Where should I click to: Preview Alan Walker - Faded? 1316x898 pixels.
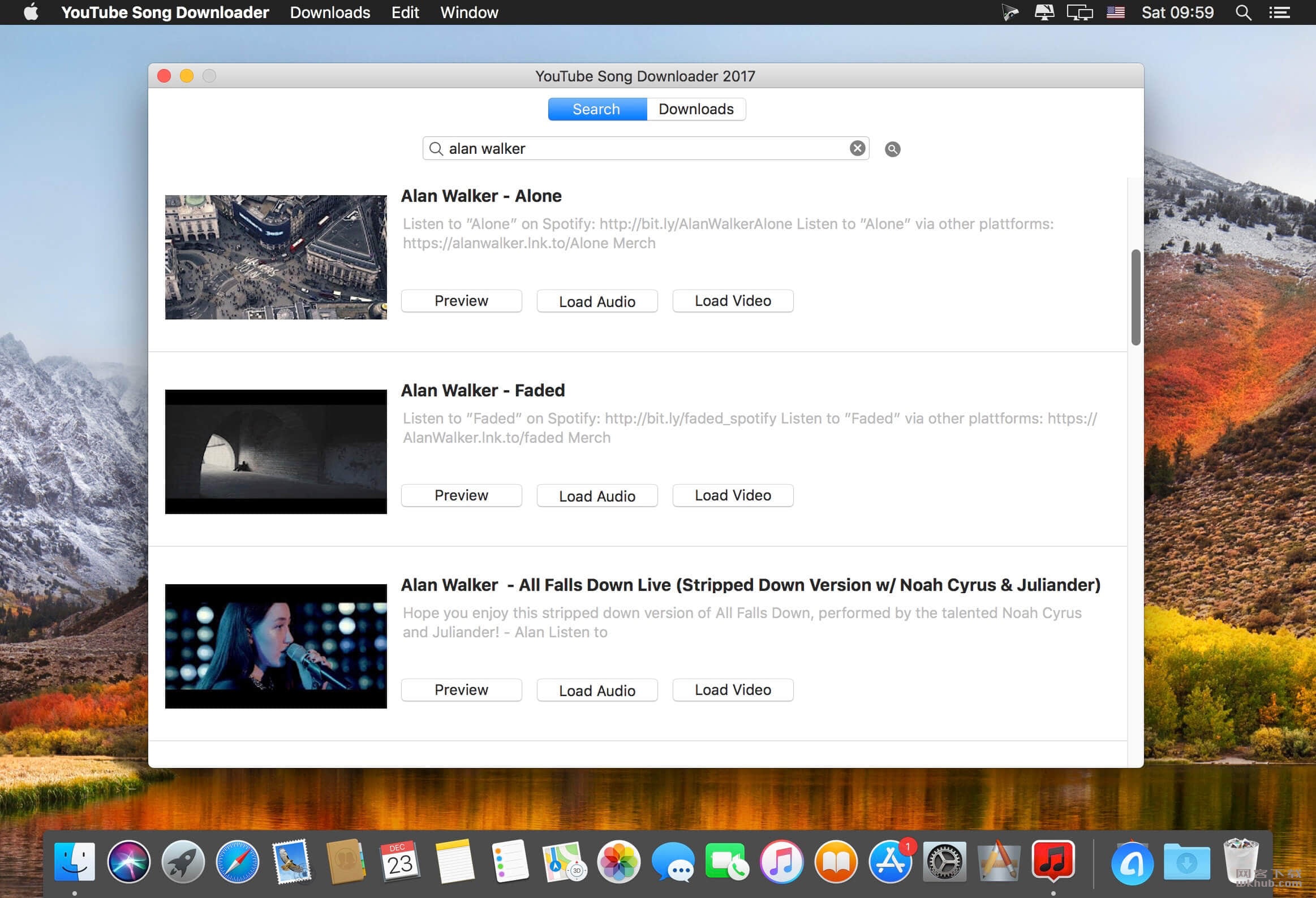pyautogui.click(x=462, y=496)
